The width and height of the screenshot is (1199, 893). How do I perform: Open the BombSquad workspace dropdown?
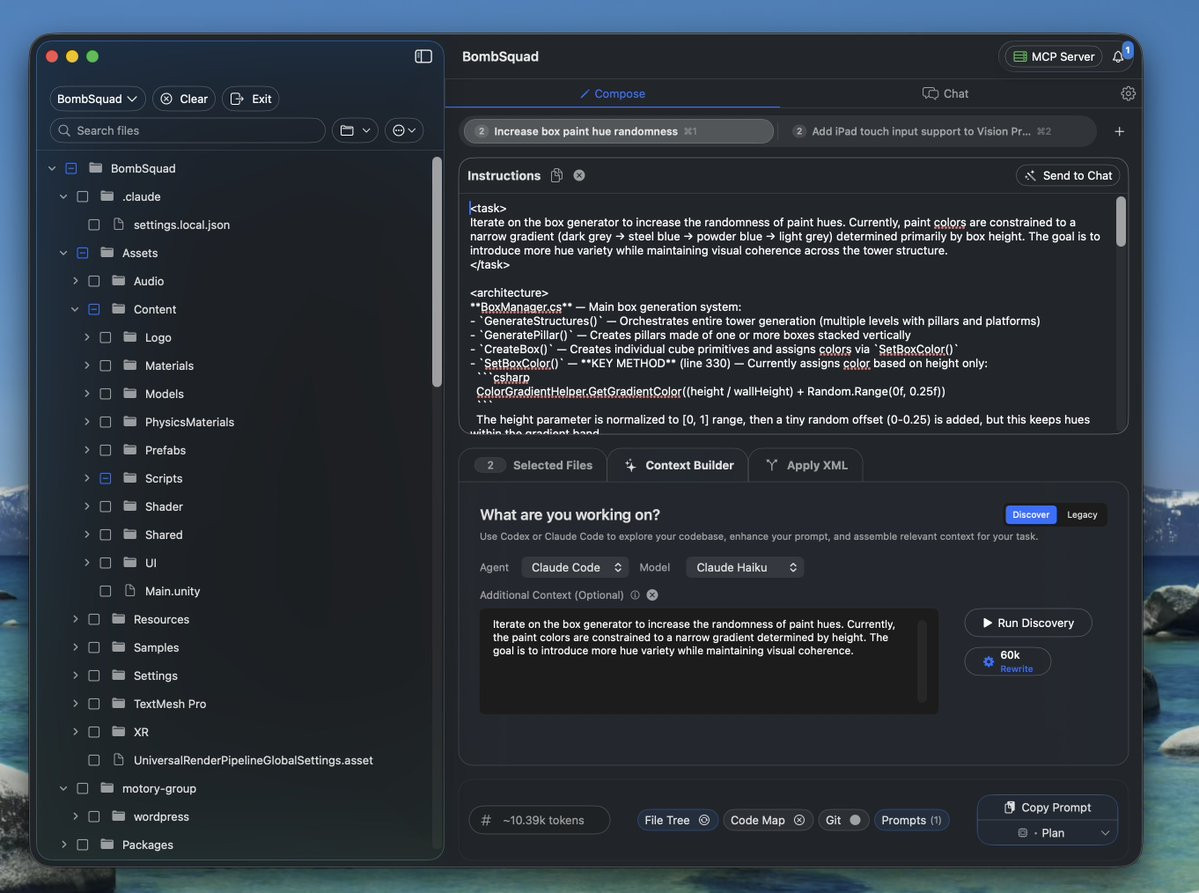pyautogui.click(x=97, y=99)
